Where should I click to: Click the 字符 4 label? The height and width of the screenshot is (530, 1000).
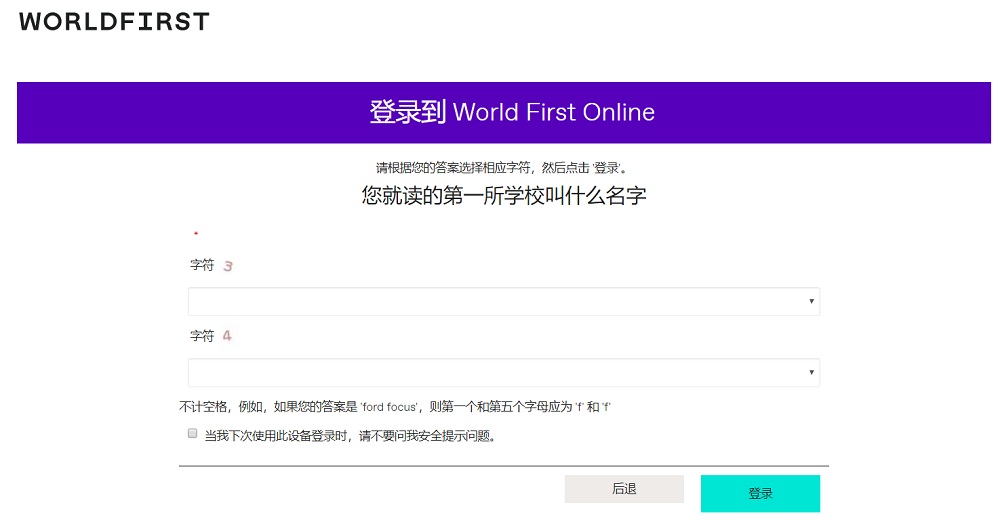211,335
